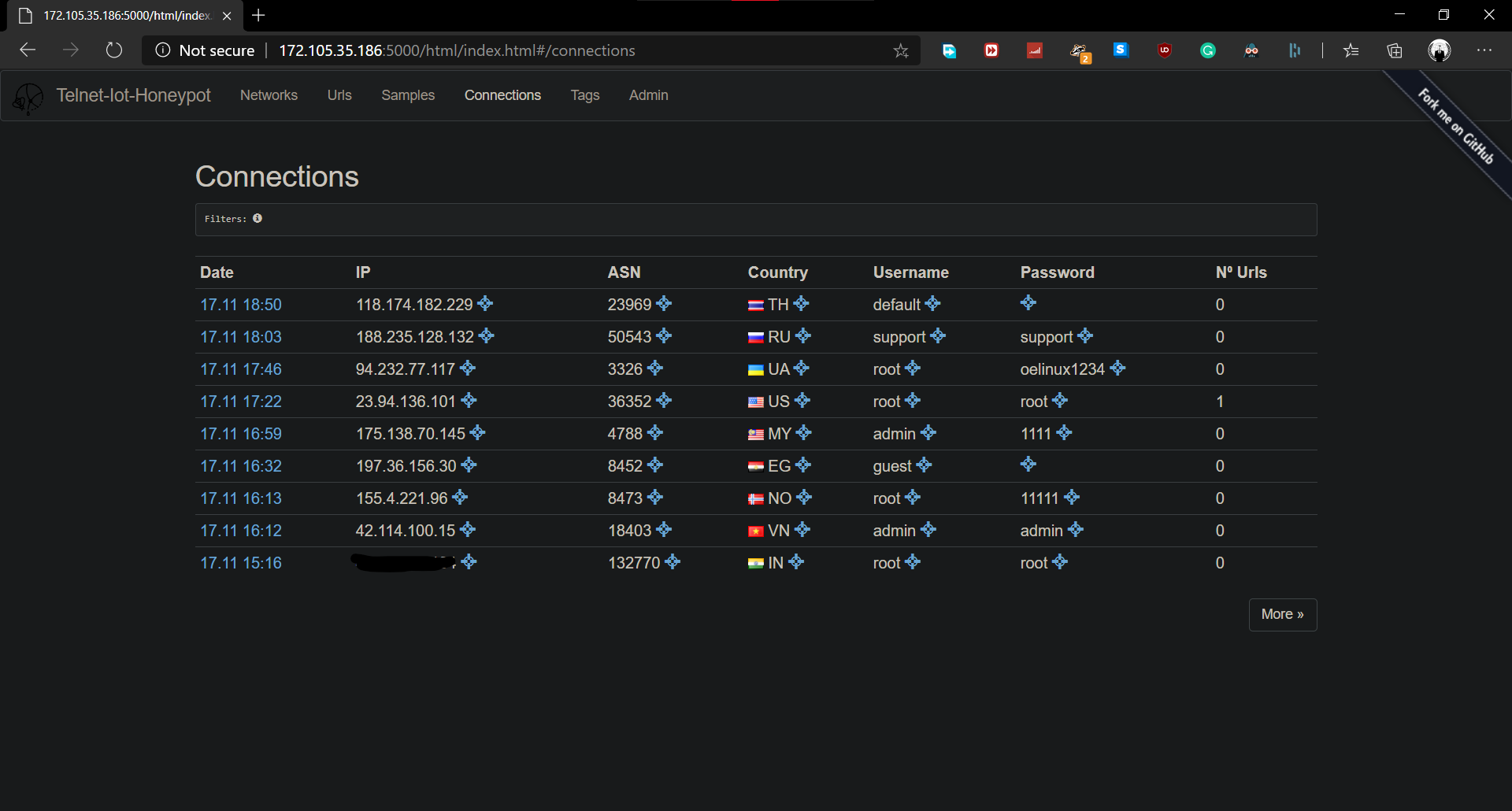Click filter icon next to password oelinux1234

1117,368
